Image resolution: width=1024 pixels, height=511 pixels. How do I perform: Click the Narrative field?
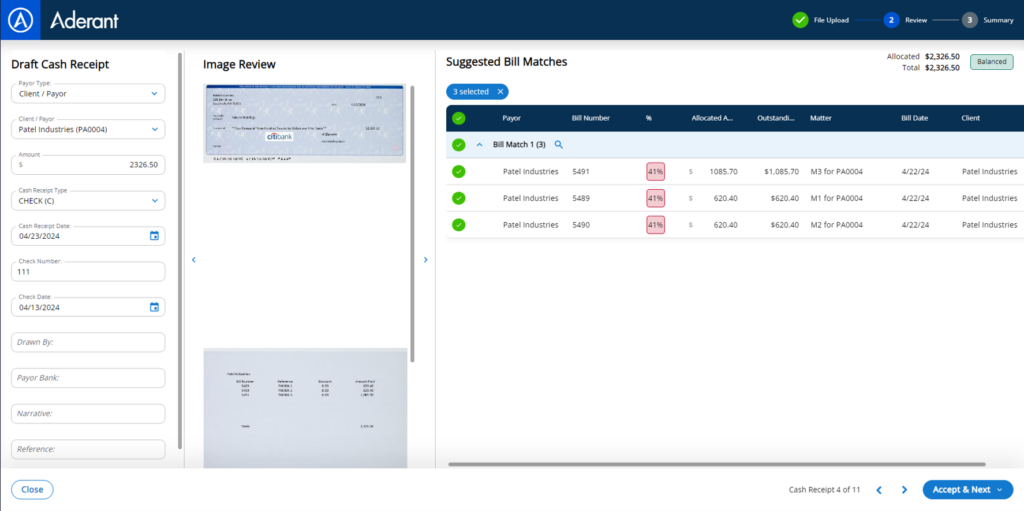pos(88,414)
